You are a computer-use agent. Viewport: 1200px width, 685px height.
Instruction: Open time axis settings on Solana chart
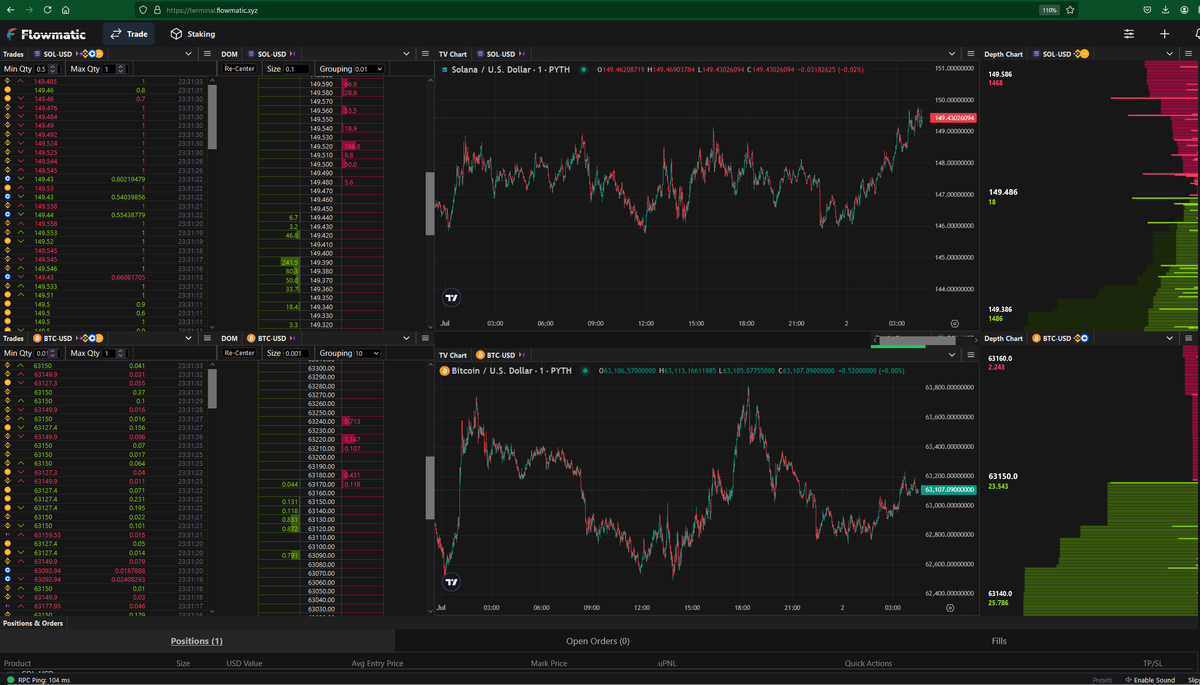[x=954, y=324]
